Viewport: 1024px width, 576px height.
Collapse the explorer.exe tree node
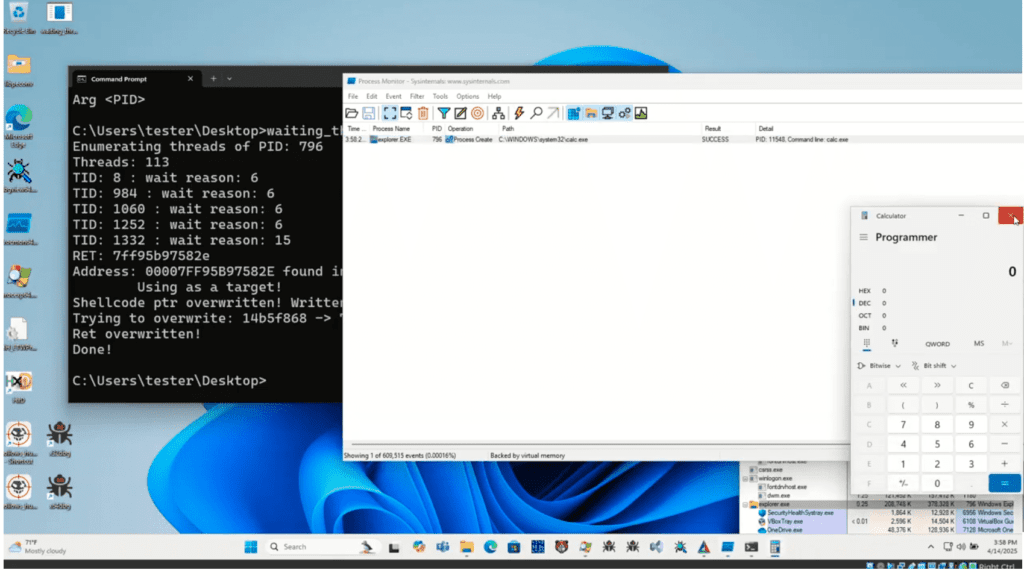pos(745,504)
